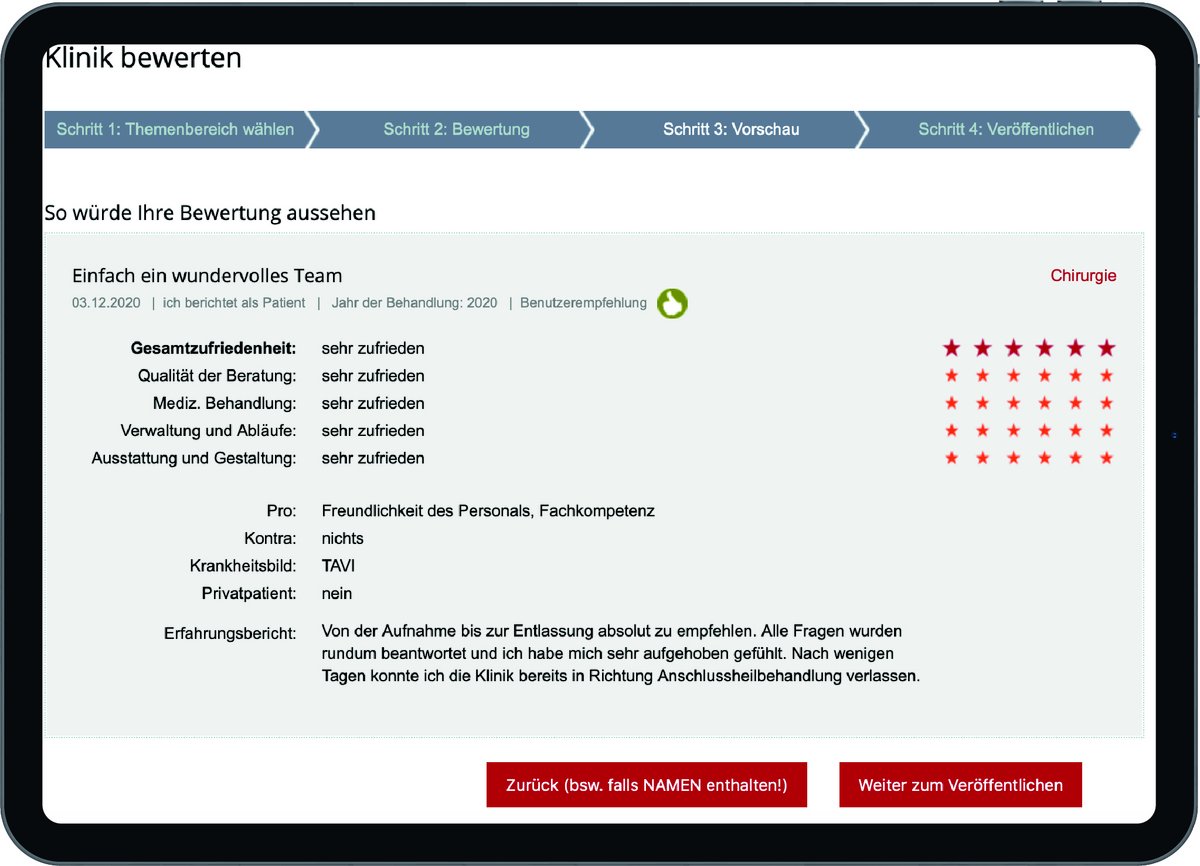This screenshot has height=866, width=1200.
Task: Click the green thumbs-up Benutzerempfehlung icon
Action: tap(672, 303)
